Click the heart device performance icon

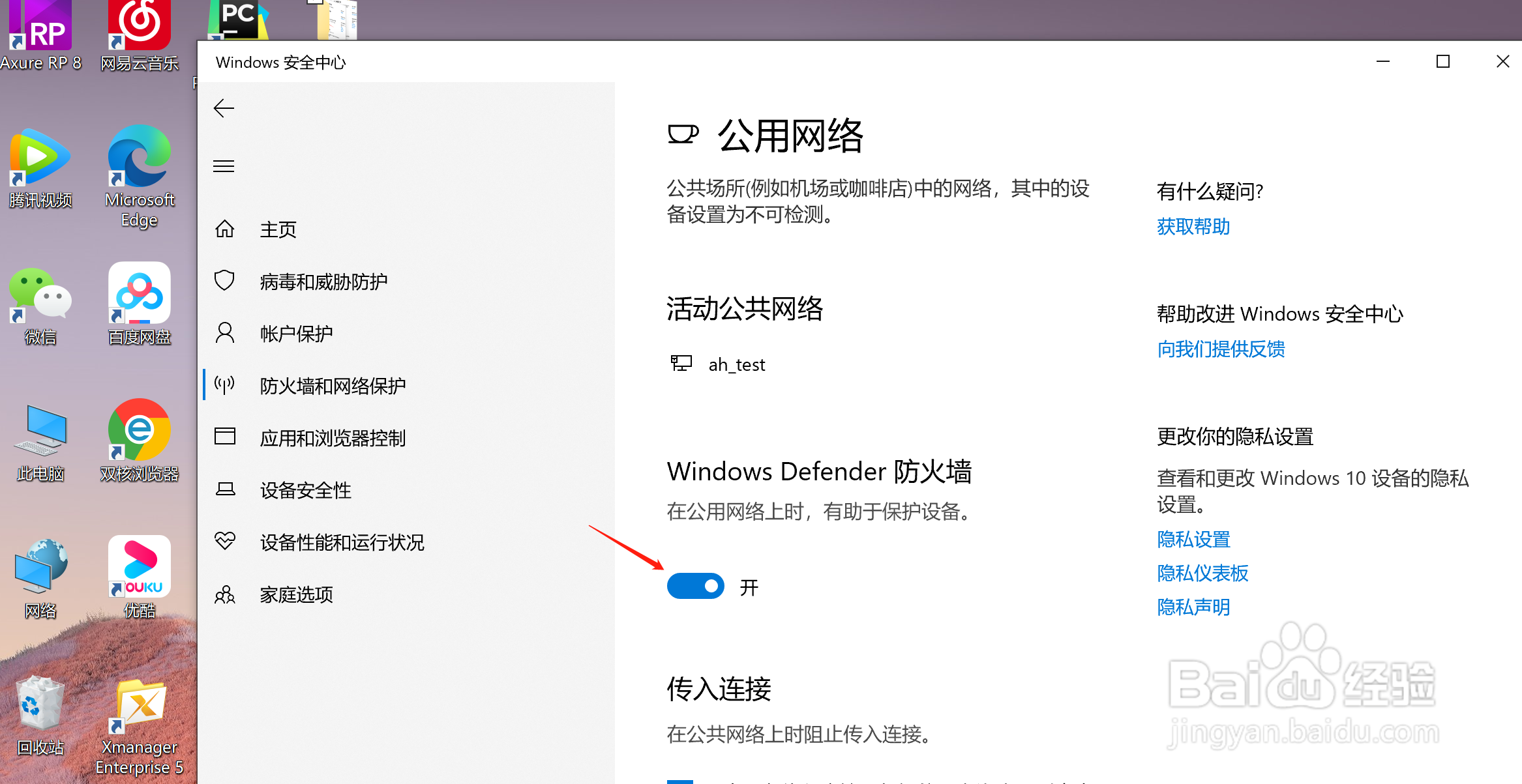click(x=225, y=541)
